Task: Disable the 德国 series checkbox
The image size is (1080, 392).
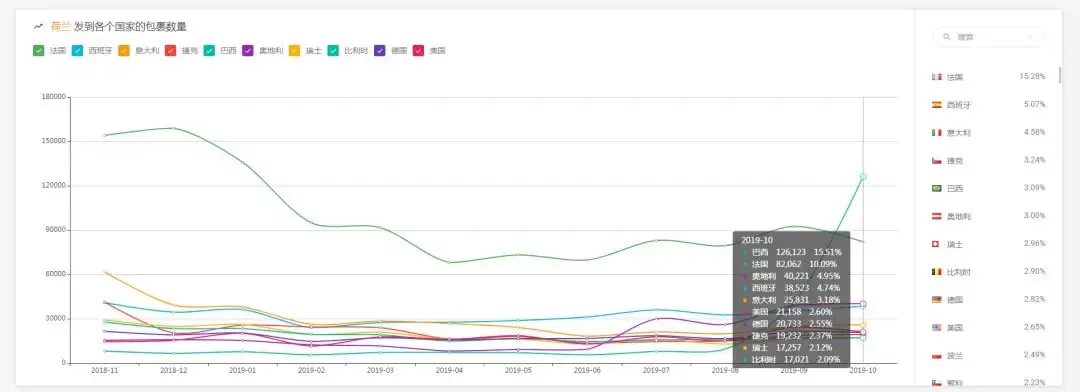Action: 380,50
